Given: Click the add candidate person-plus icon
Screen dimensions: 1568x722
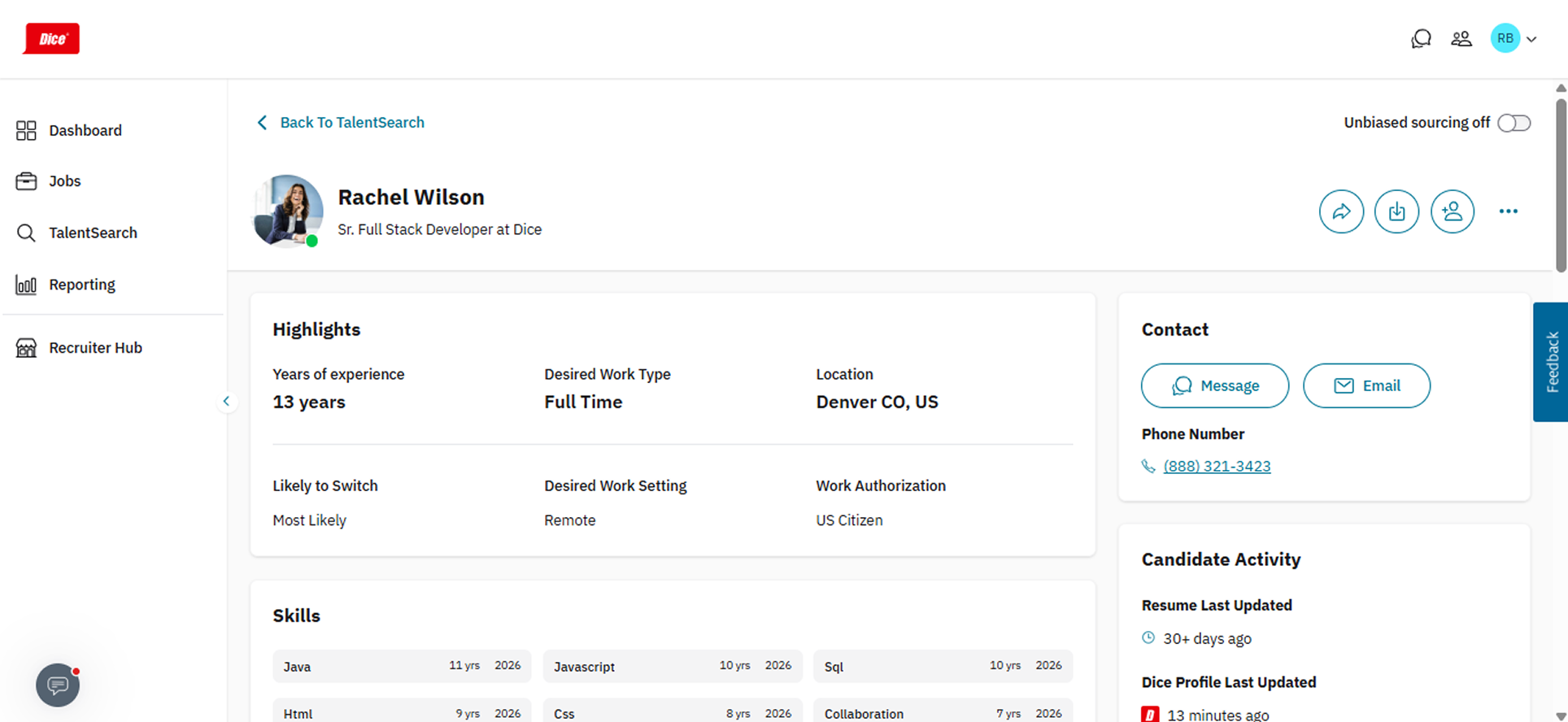Looking at the screenshot, I should (1453, 211).
